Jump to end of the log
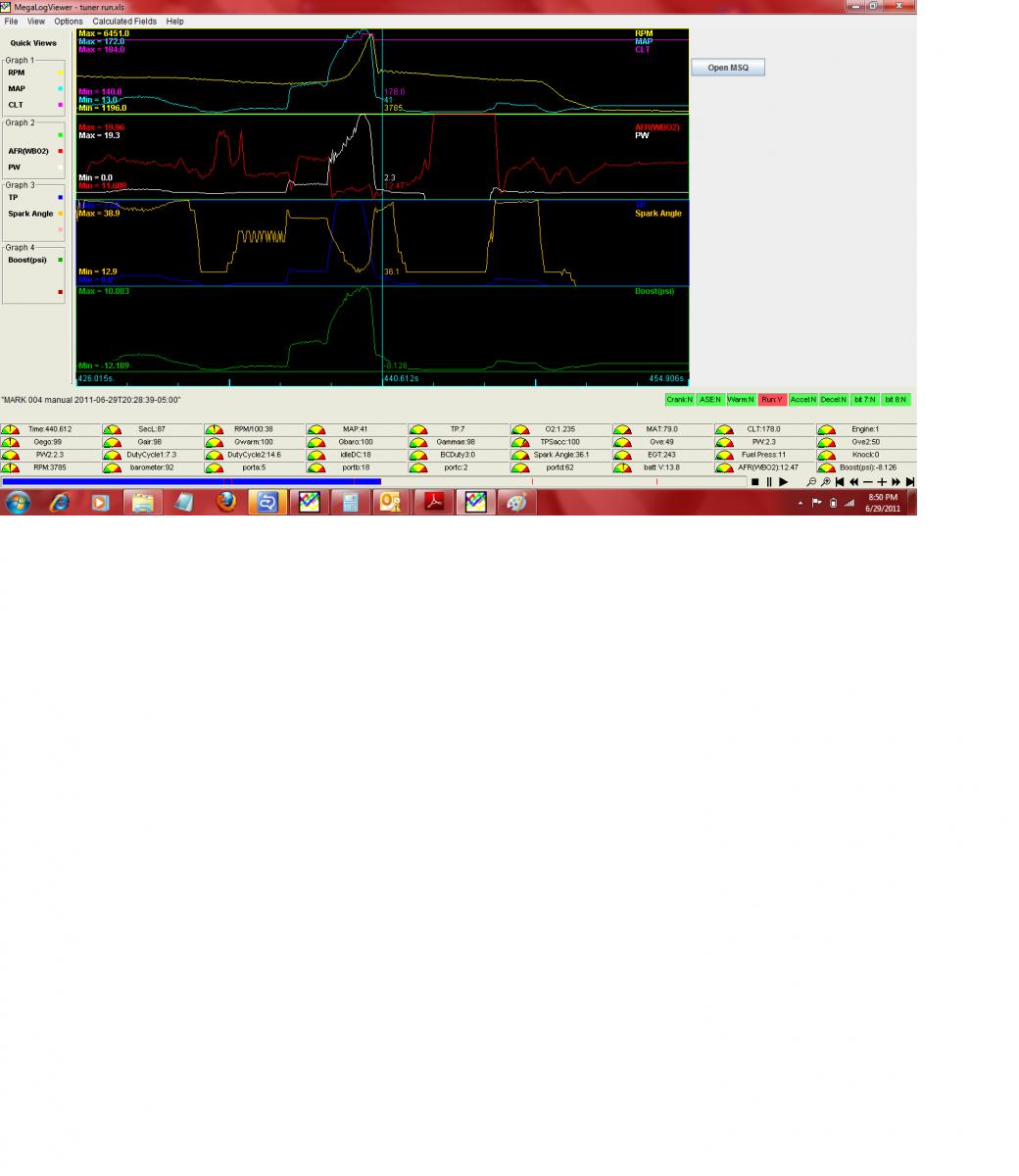The height and width of the screenshot is (1176, 1019). click(x=910, y=482)
